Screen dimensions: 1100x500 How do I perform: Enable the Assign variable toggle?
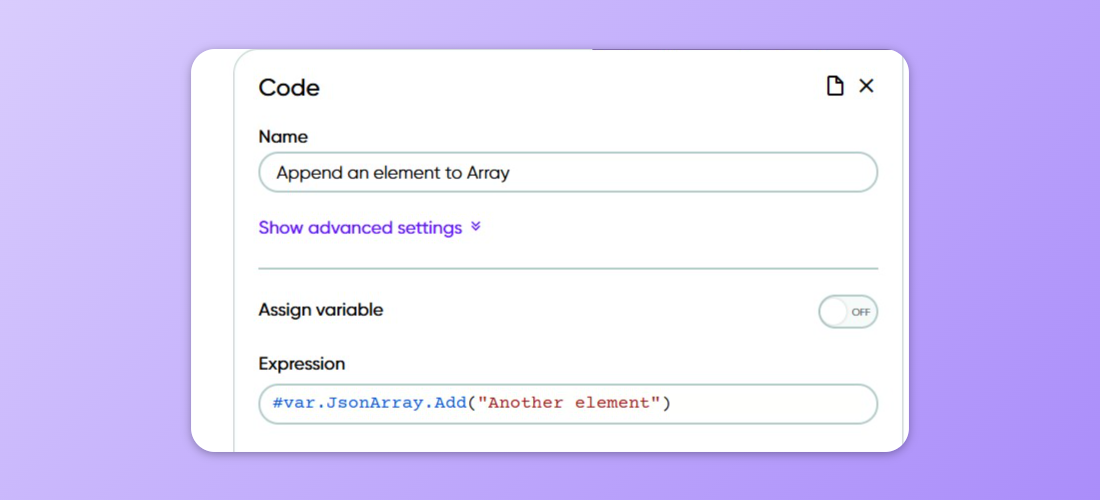coord(848,312)
